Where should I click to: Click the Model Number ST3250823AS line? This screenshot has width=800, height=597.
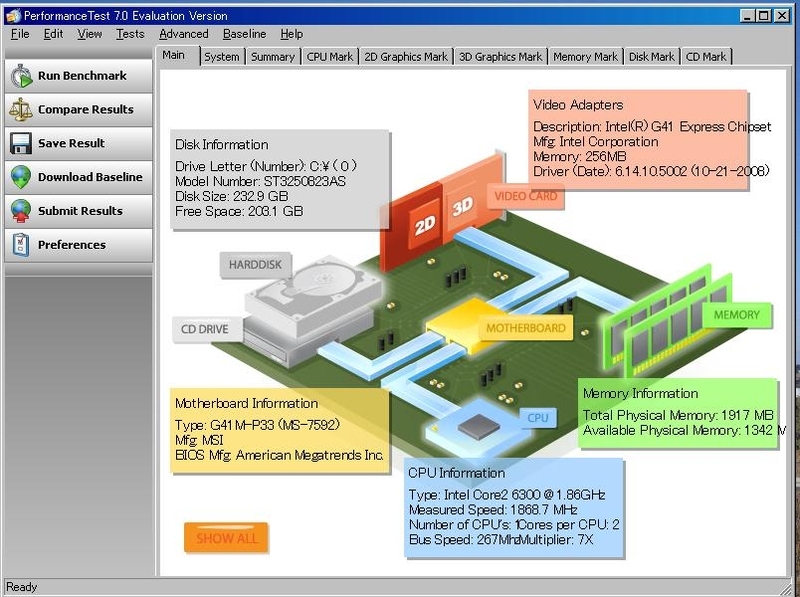coord(260,182)
